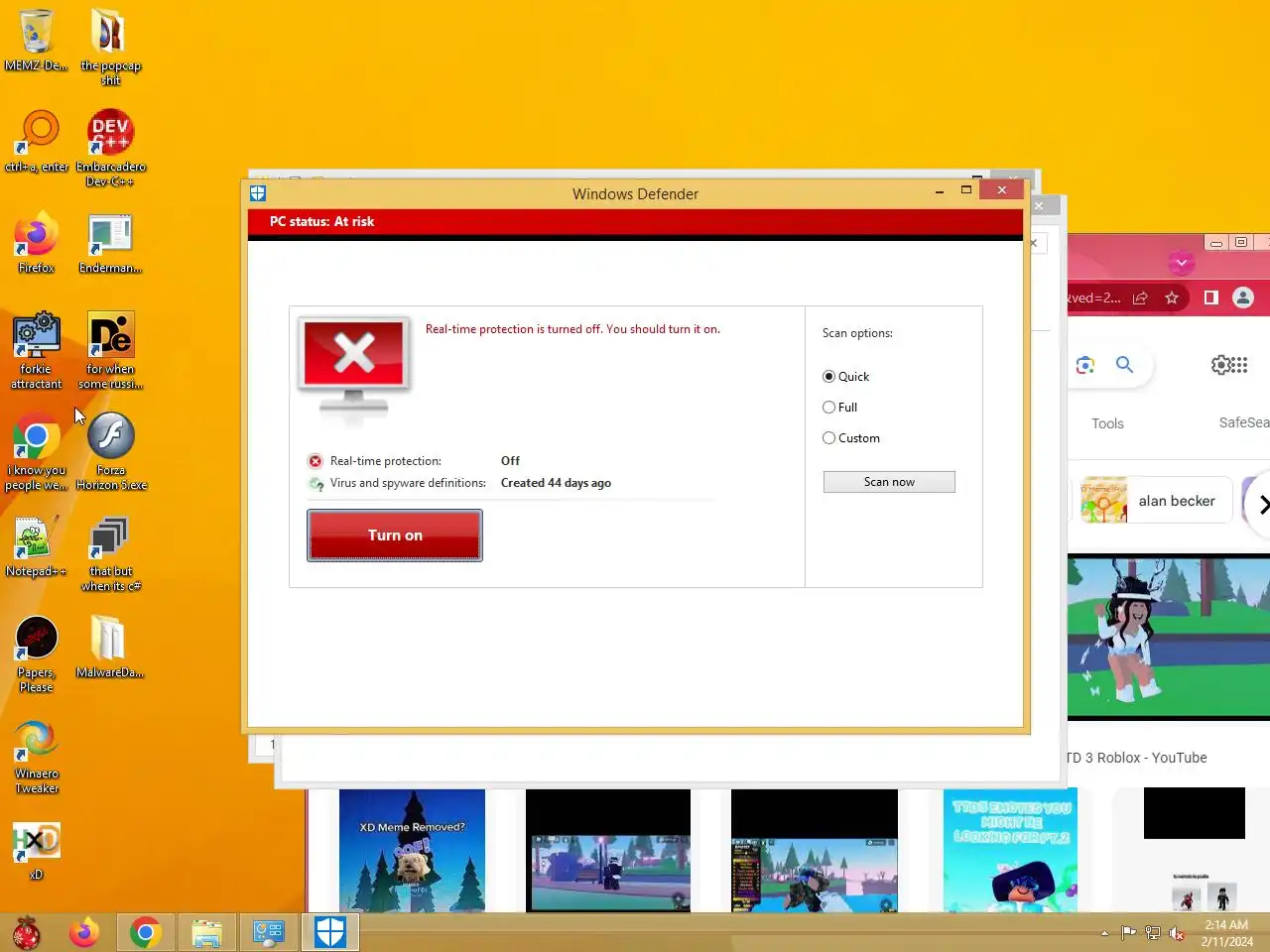The image size is (1270, 952).
Task: Click Windows Defender title bar shield icon
Action: [x=258, y=193]
